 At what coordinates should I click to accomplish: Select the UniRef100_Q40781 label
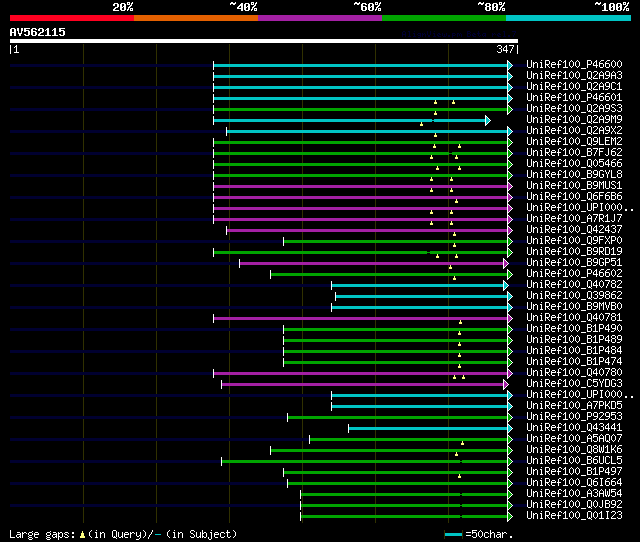coord(574,318)
